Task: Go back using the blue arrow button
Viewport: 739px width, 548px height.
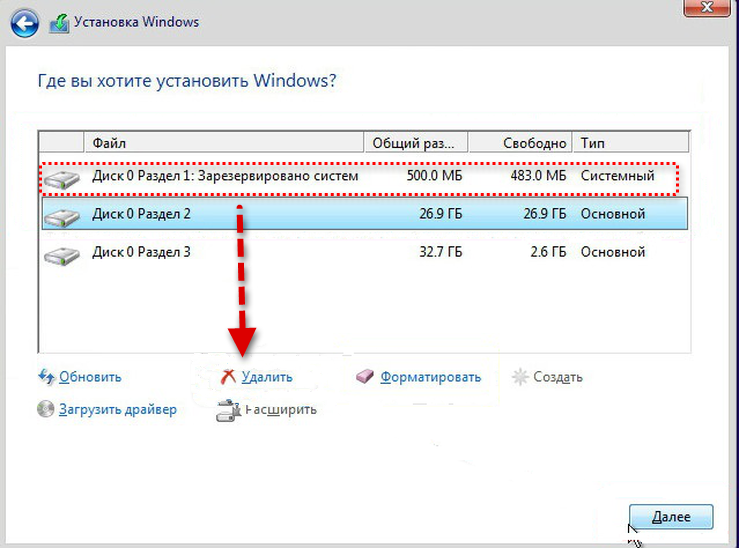Action: pos(25,23)
